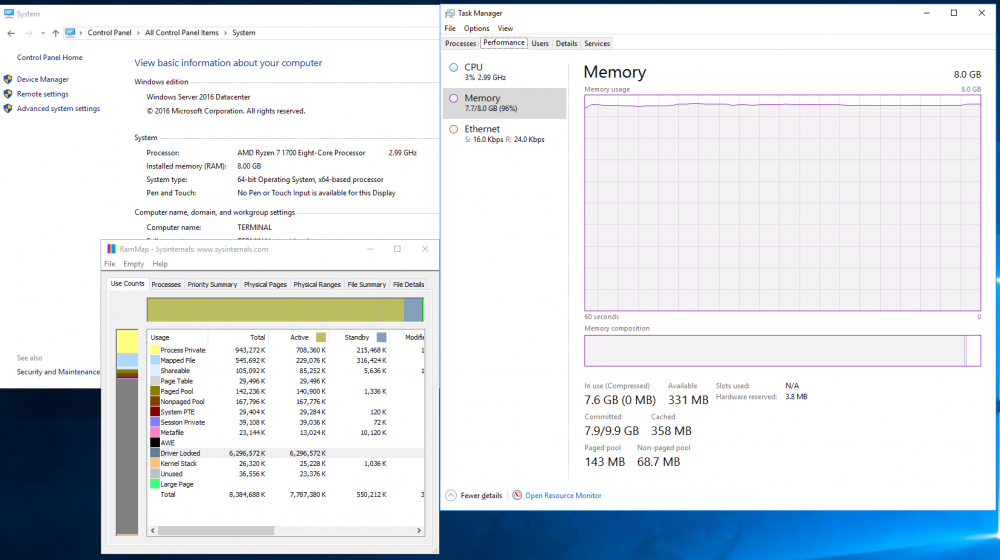This screenshot has width=1000, height=560.
Task: Open Resource Monitor link
Action: pyautogui.click(x=563, y=496)
